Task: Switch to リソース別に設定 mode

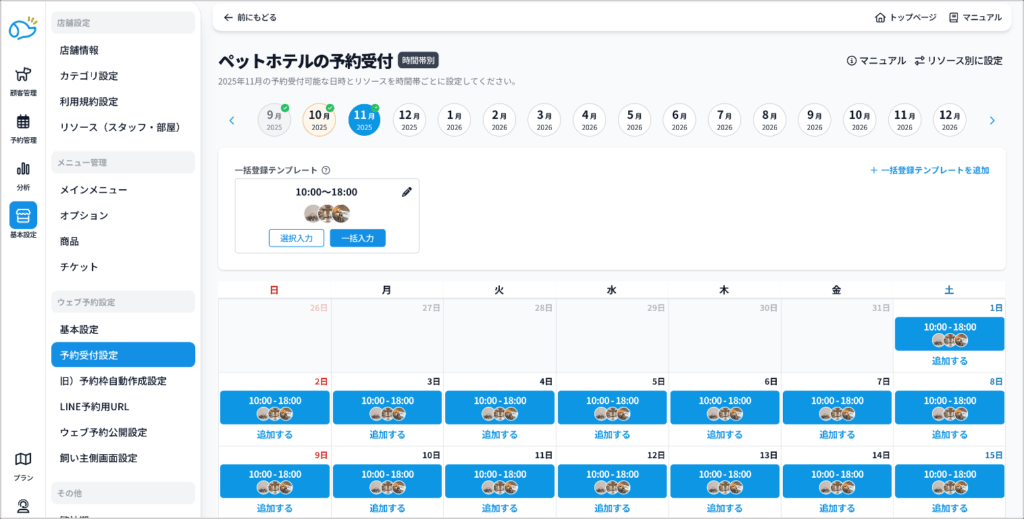Action: coord(958,61)
